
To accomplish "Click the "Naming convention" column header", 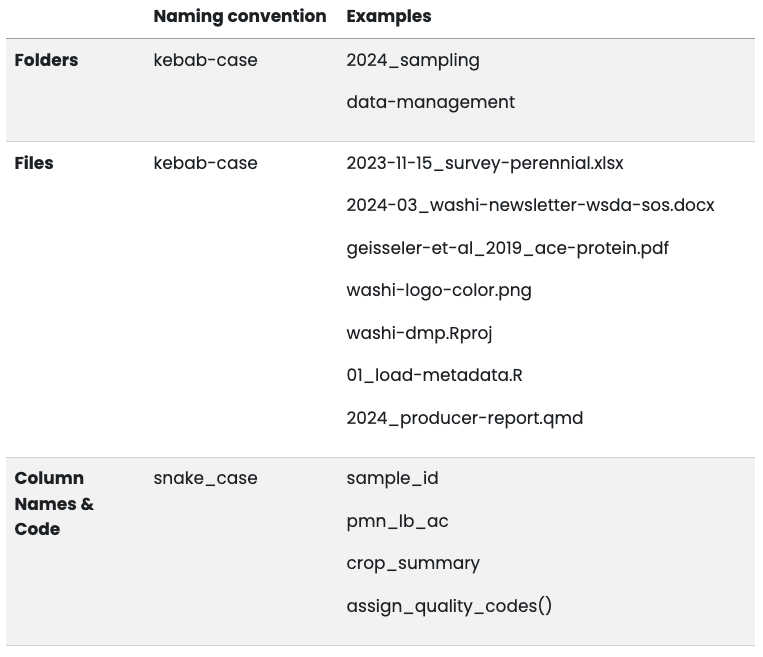I will (x=239, y=16).
